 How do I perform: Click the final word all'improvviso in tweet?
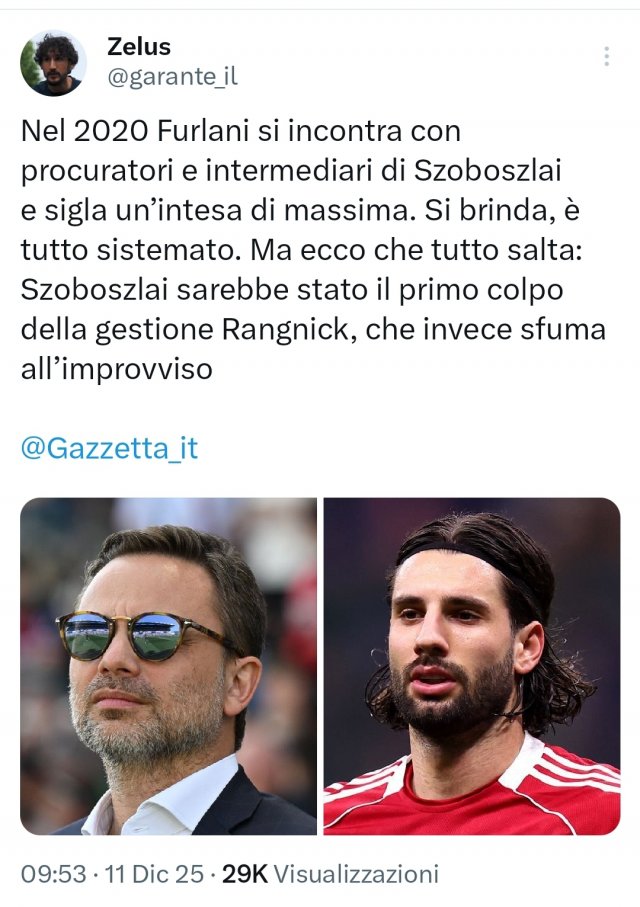(x=117, y=370)
